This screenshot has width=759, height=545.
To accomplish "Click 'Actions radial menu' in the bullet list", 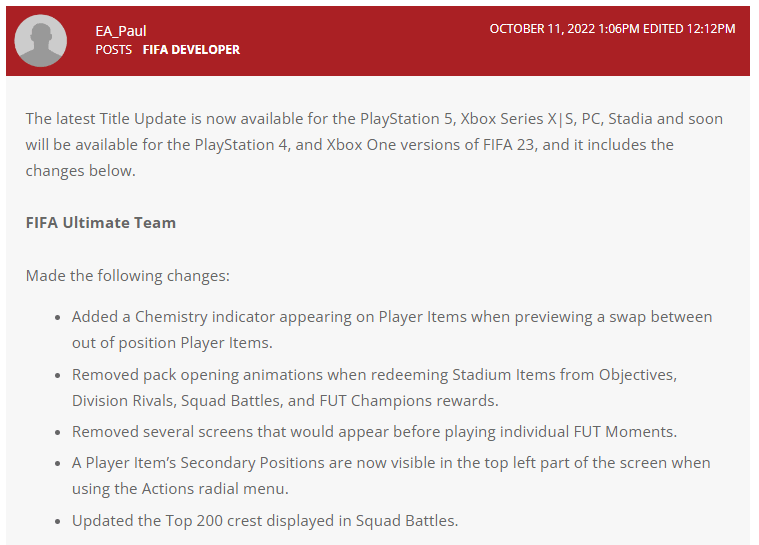I will [x=214, y=489].
